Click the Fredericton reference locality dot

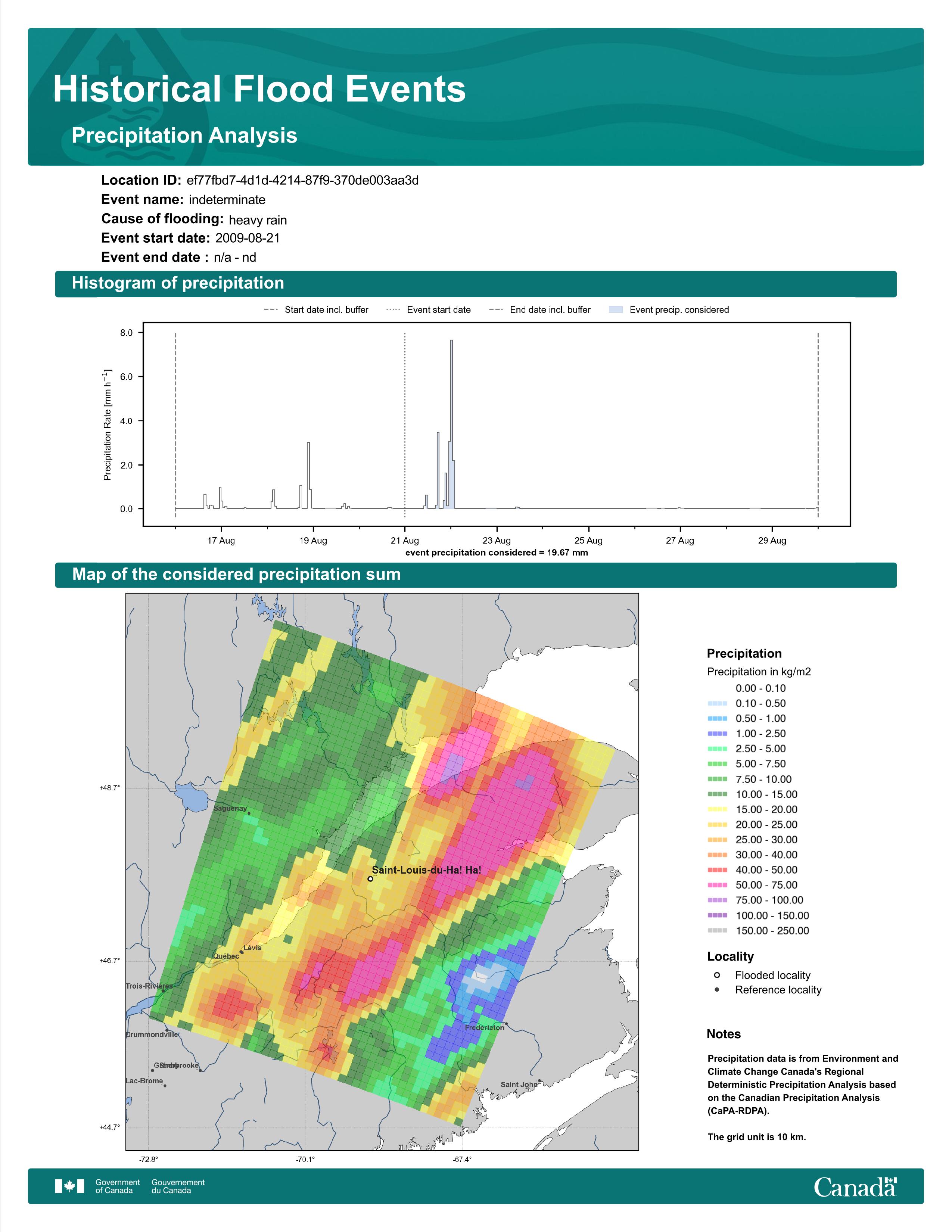tap(506, 1023)
